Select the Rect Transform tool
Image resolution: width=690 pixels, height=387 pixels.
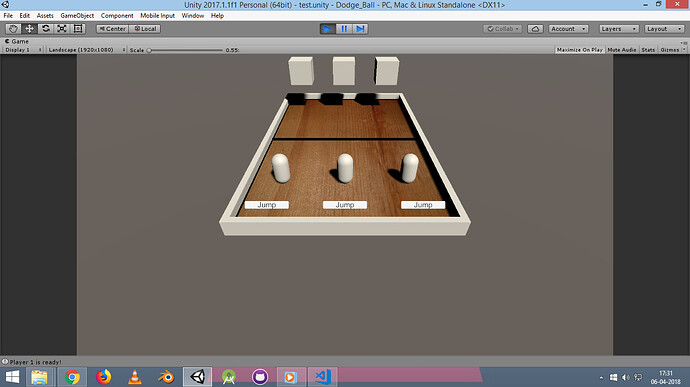click(78, 29)
